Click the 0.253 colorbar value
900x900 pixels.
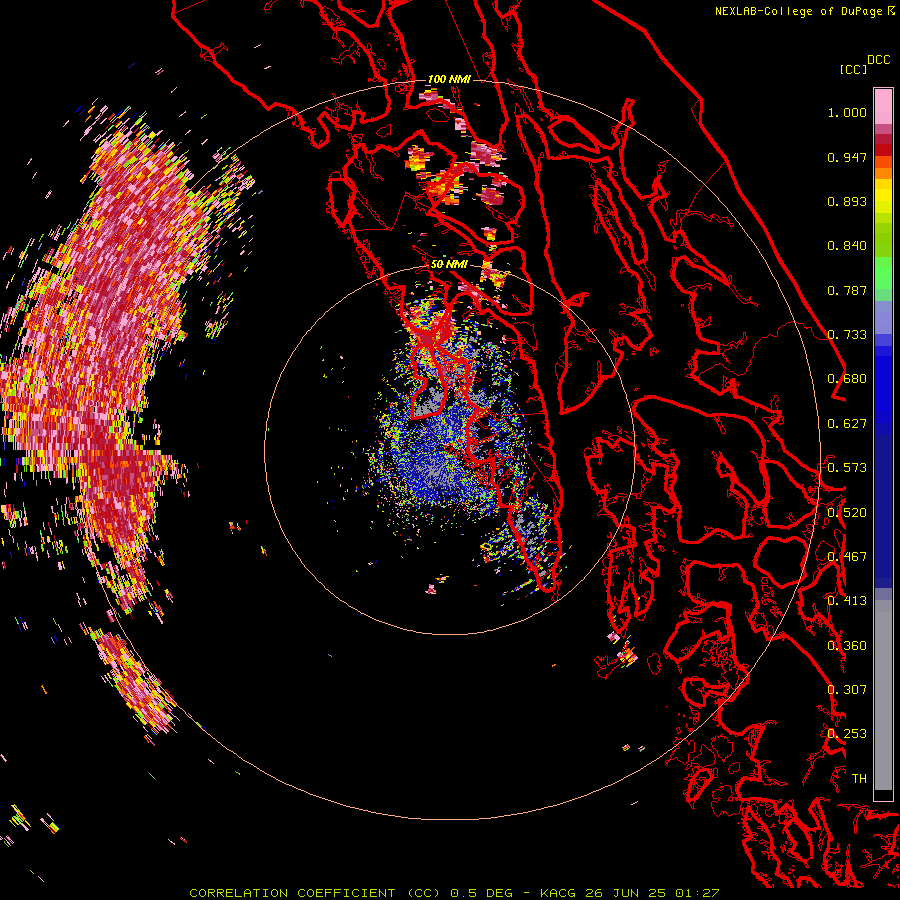click(x=847, y=734)
